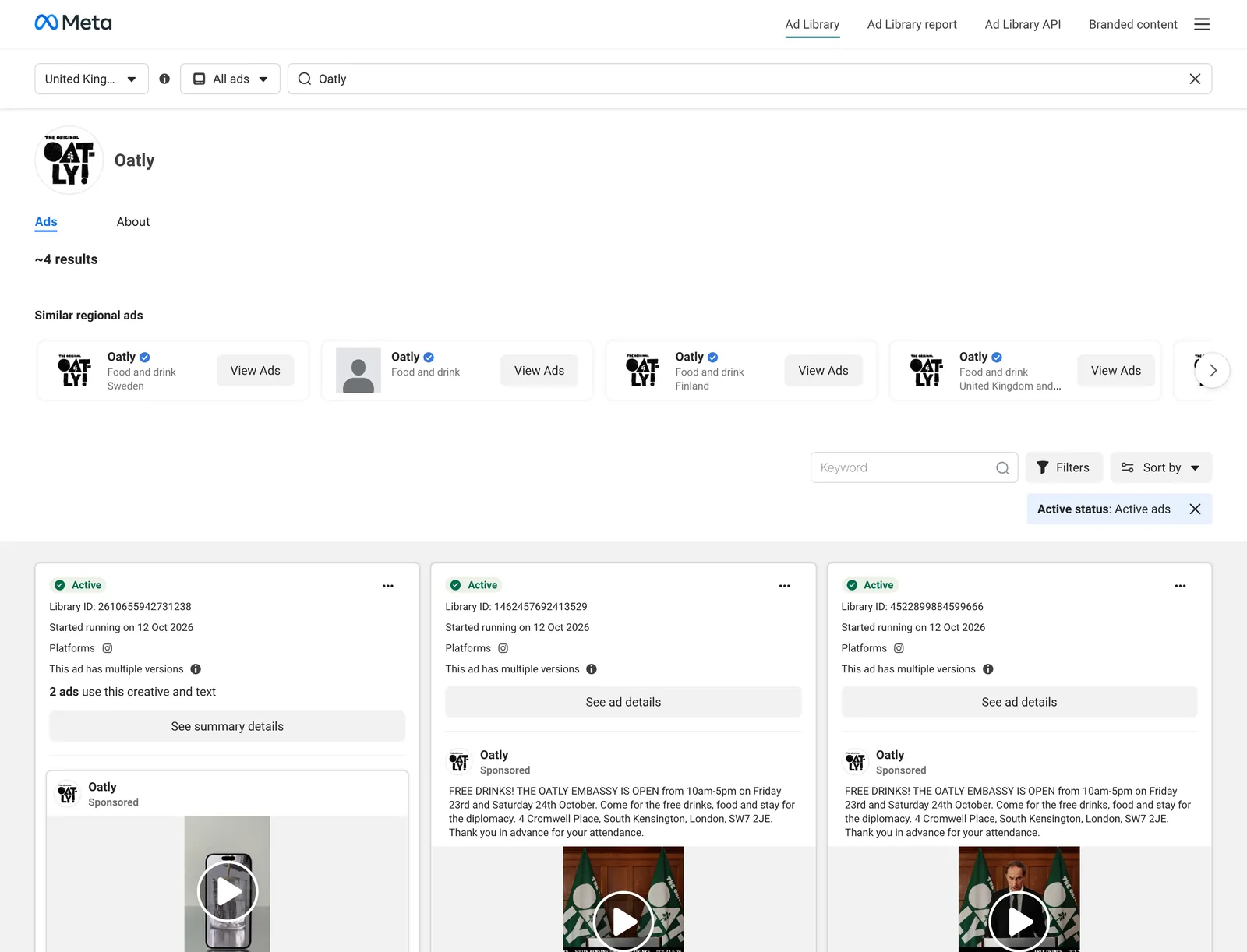Click the Ad Library nav link
Viewport: 1247px width, 952px height.
[812, 24]
